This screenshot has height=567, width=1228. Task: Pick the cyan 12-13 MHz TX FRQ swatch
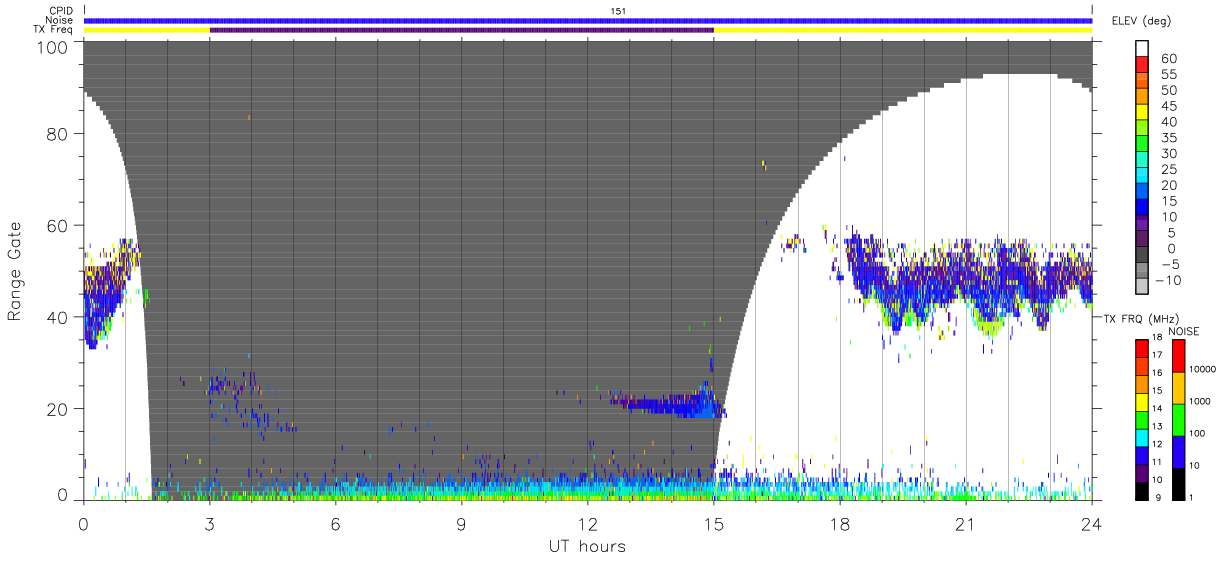pos(1141,437)
